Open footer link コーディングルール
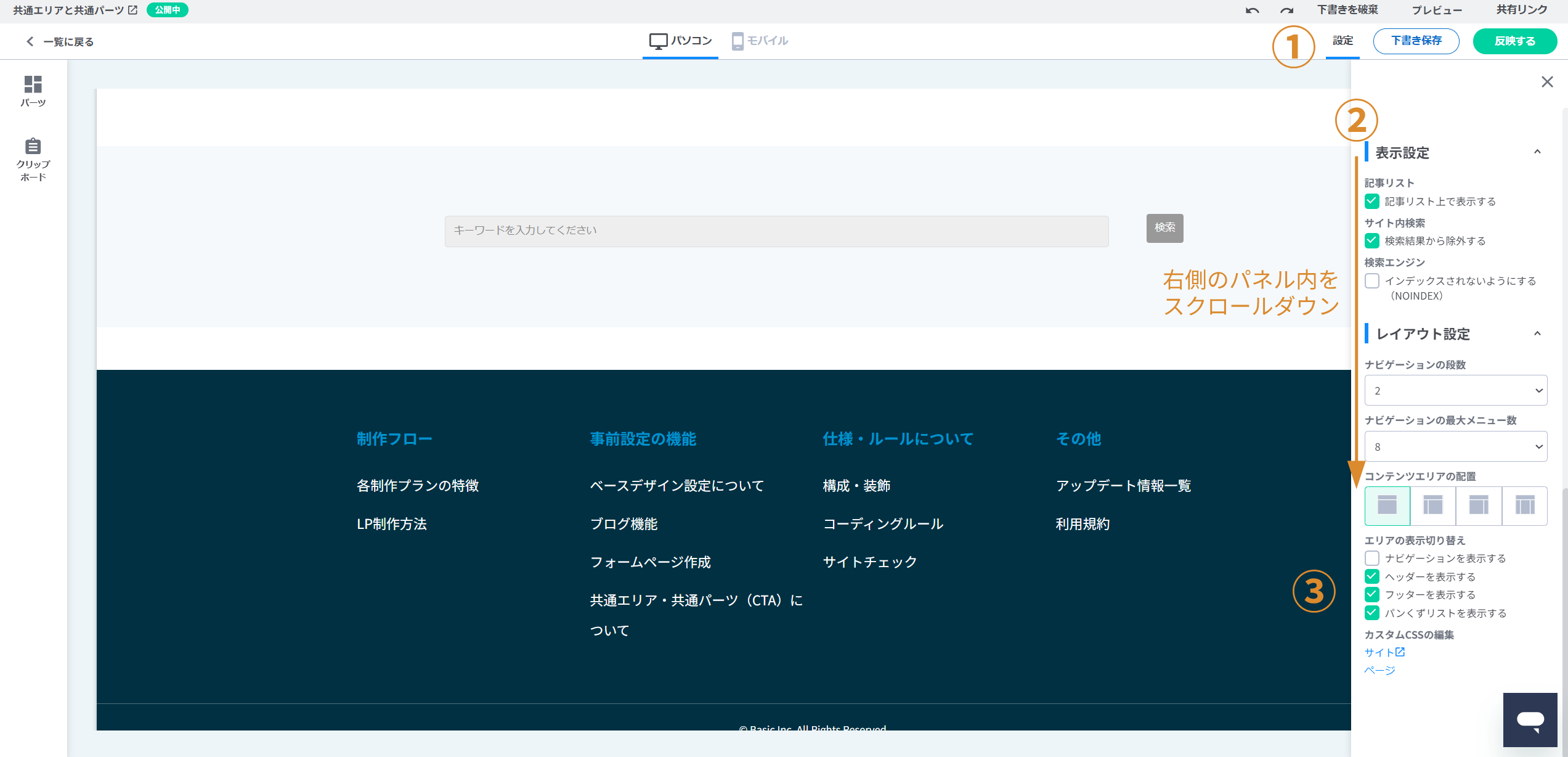1568x757 pixels. (x=883, y=523)
